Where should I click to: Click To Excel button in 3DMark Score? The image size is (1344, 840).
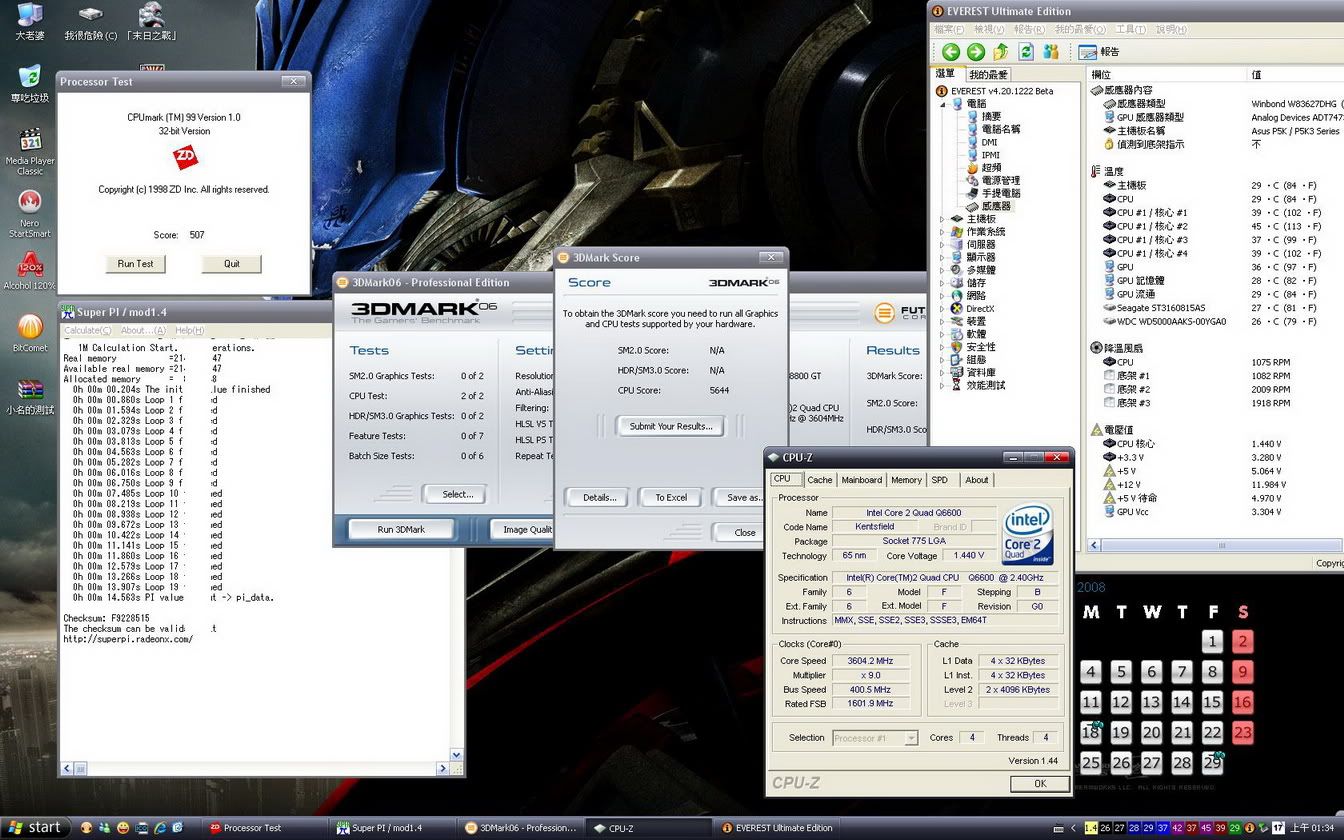coord(671,497)
